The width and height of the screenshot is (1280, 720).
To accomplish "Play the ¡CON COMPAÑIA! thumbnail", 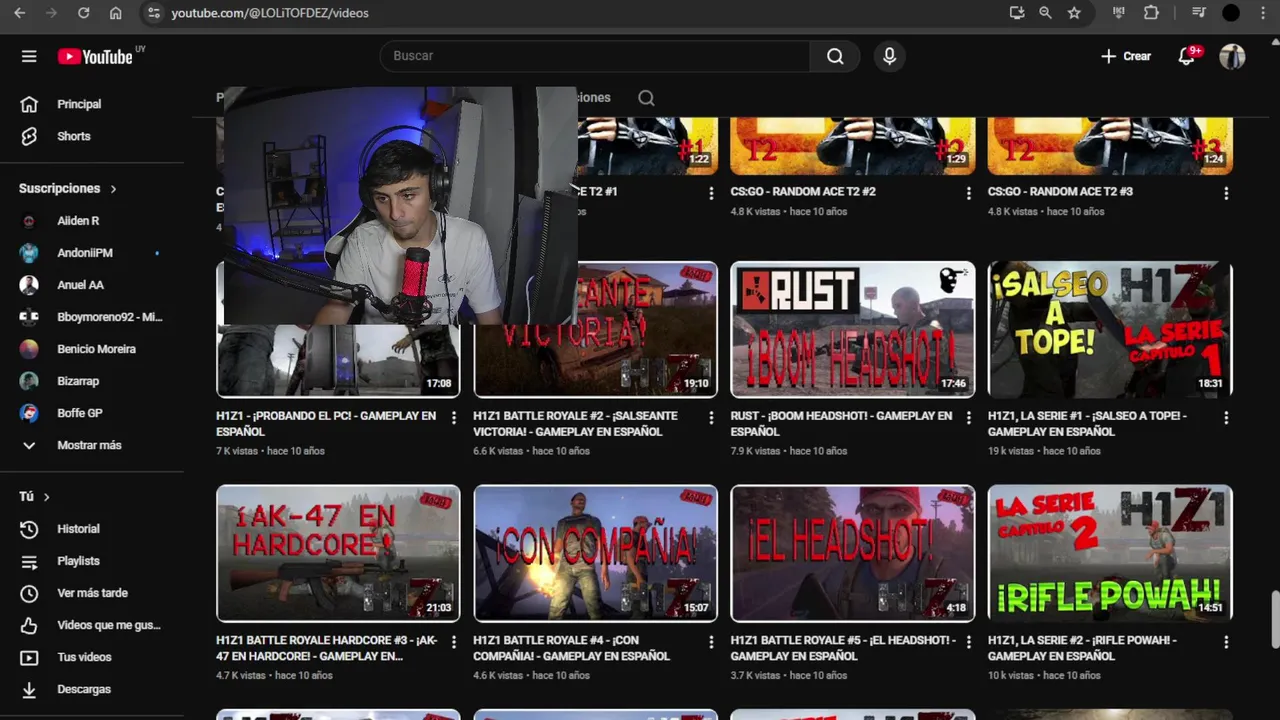I will point(595,554).
